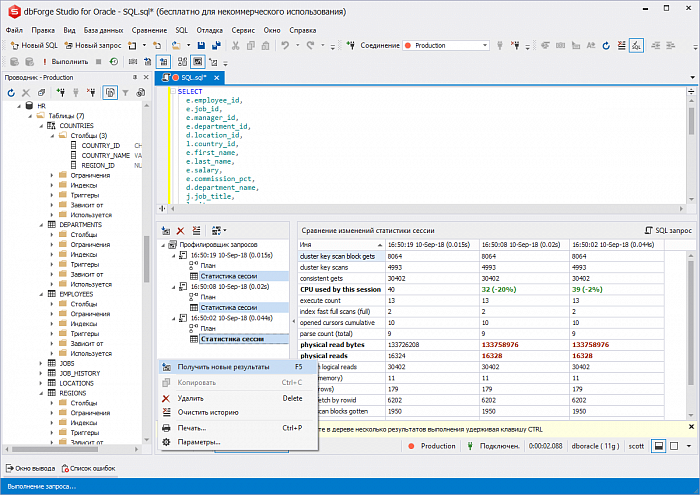The width and height of the screenshot is (700, 495).
Task: Click the green execution history clock icon
Action: coord(114,62)
